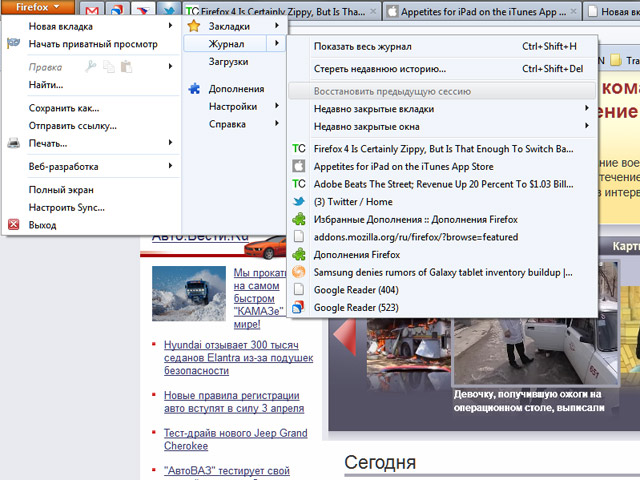Click page icon of addons.mozilla.org entry
Image resolution: width=640 pixels, height=480 pixels.
(x=299, y=237)
